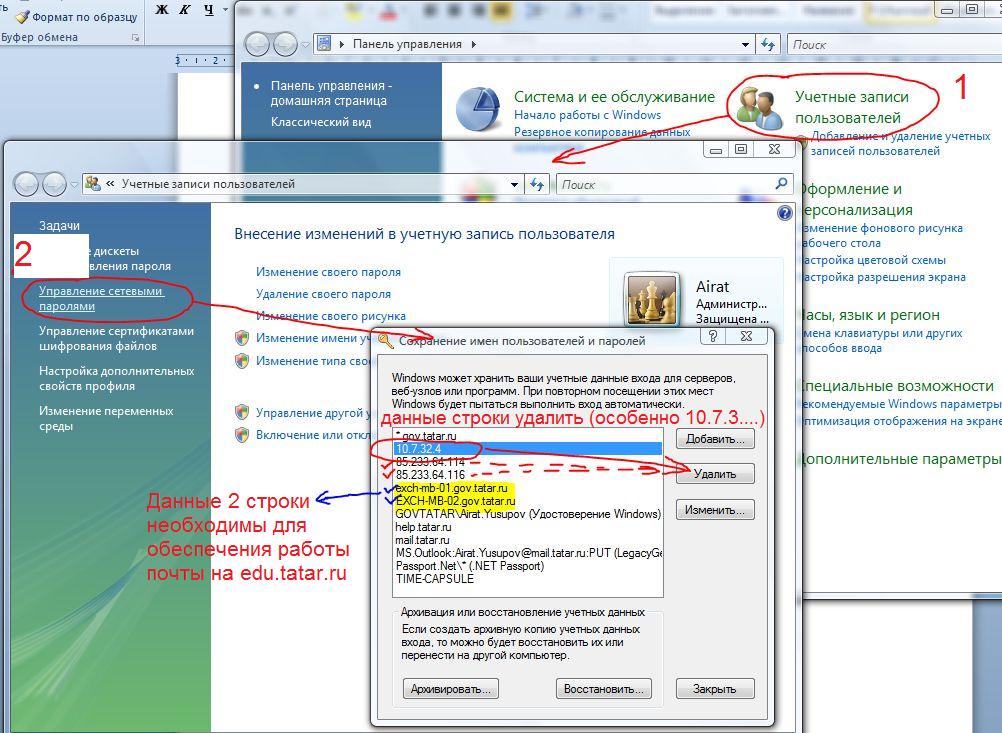
Task: Click forward arrow in User Accounts window
Action: [x=54, y=184]
